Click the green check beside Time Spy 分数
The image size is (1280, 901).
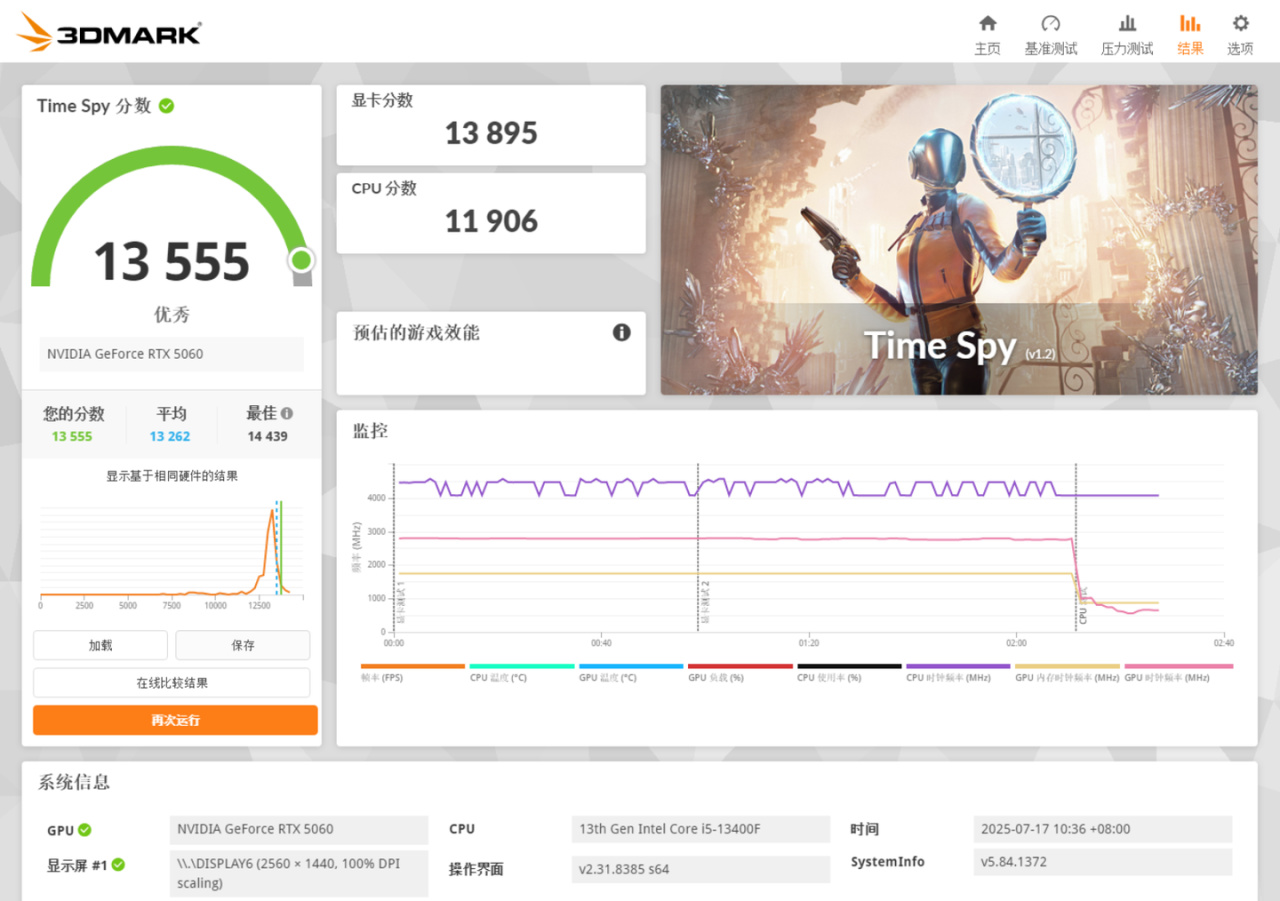166,105
